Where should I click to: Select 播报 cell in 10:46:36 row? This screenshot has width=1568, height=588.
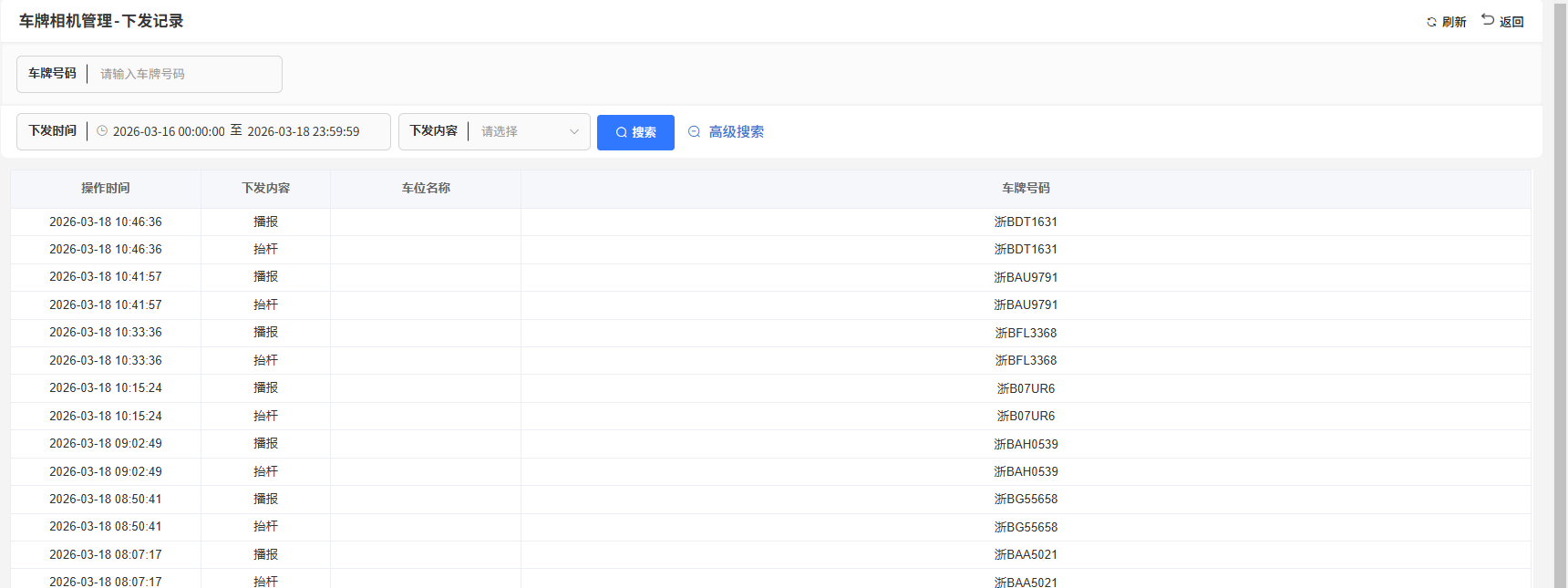pos(265,222)
